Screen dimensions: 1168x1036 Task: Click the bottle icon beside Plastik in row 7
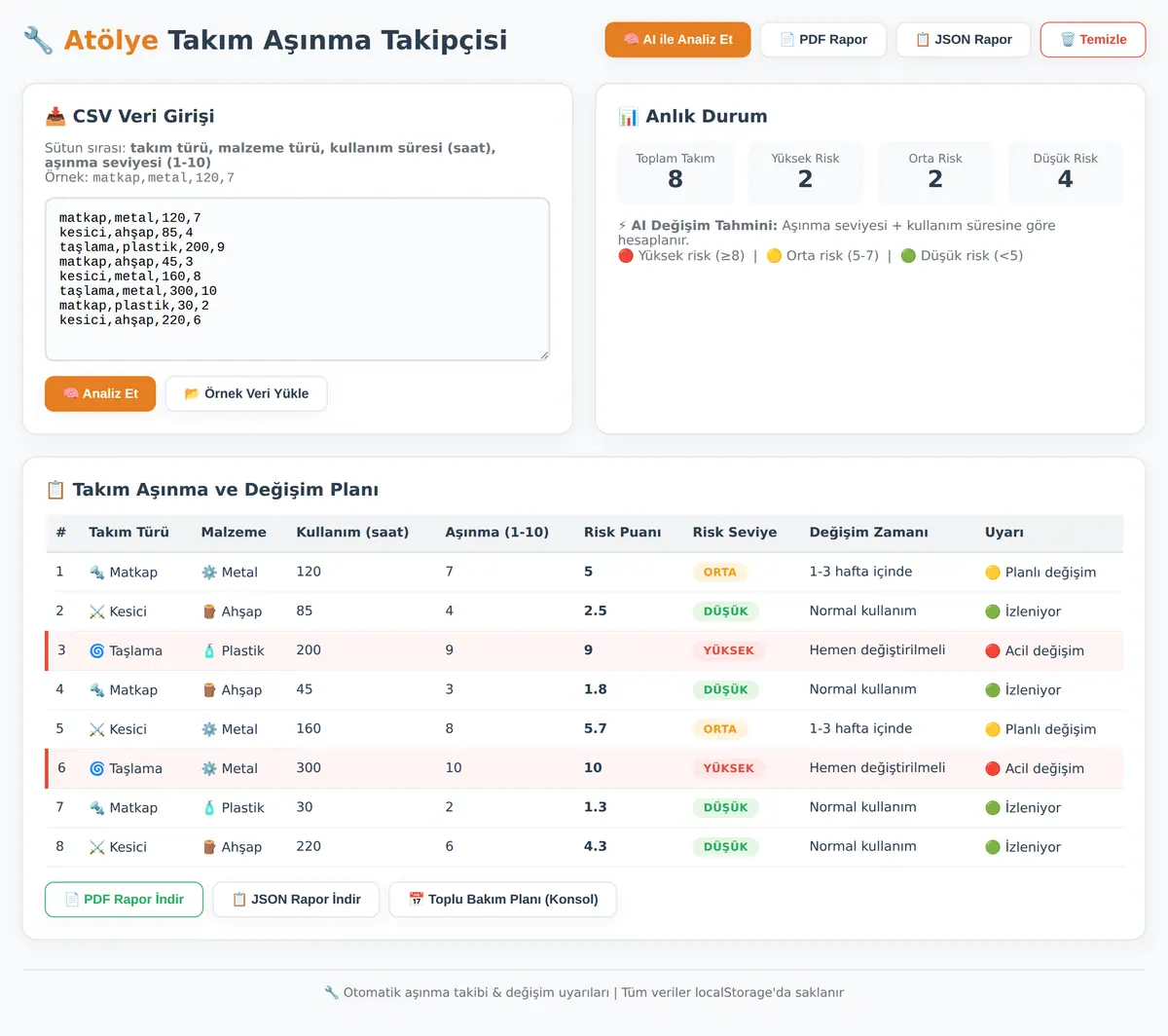point(208,807)
